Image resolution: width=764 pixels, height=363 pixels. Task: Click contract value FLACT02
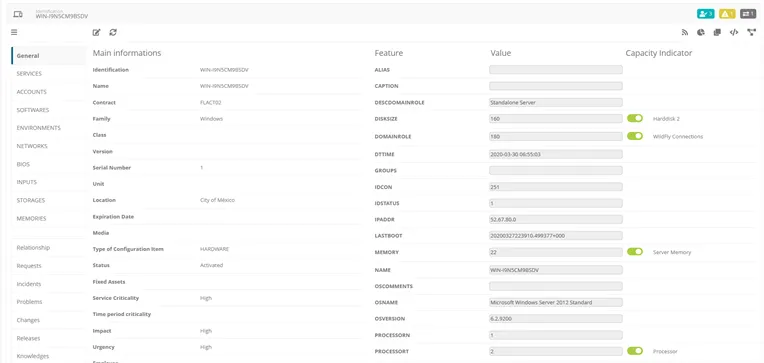pyautogui.click(x=210, y=103)
